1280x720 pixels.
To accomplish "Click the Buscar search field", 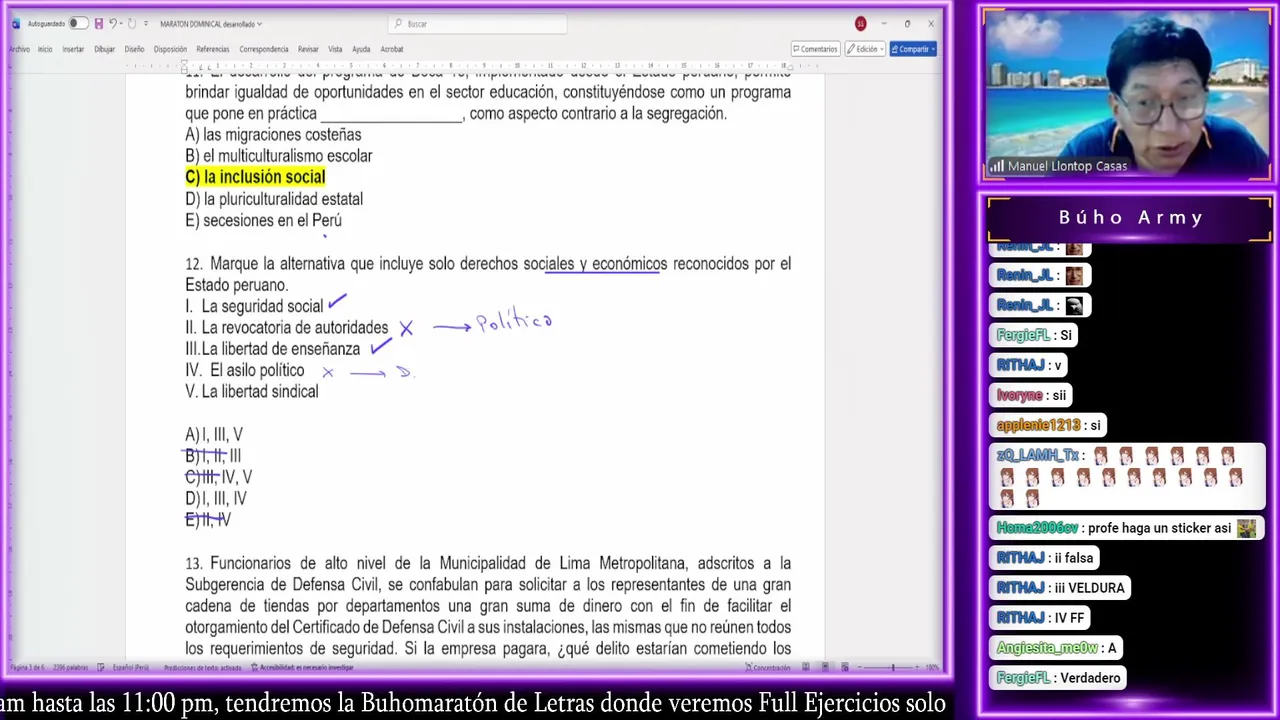I will coord(477,24).
